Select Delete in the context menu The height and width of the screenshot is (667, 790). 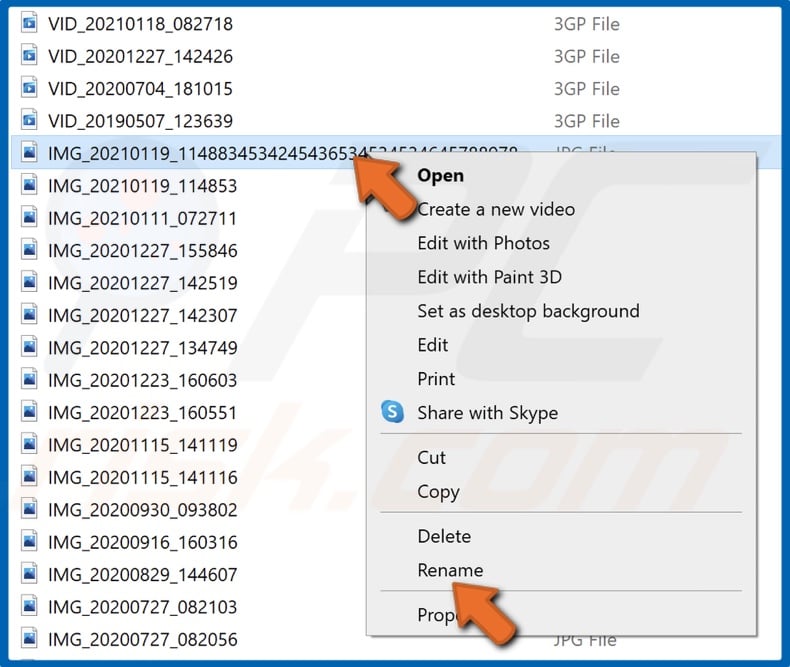click(444, 536)
